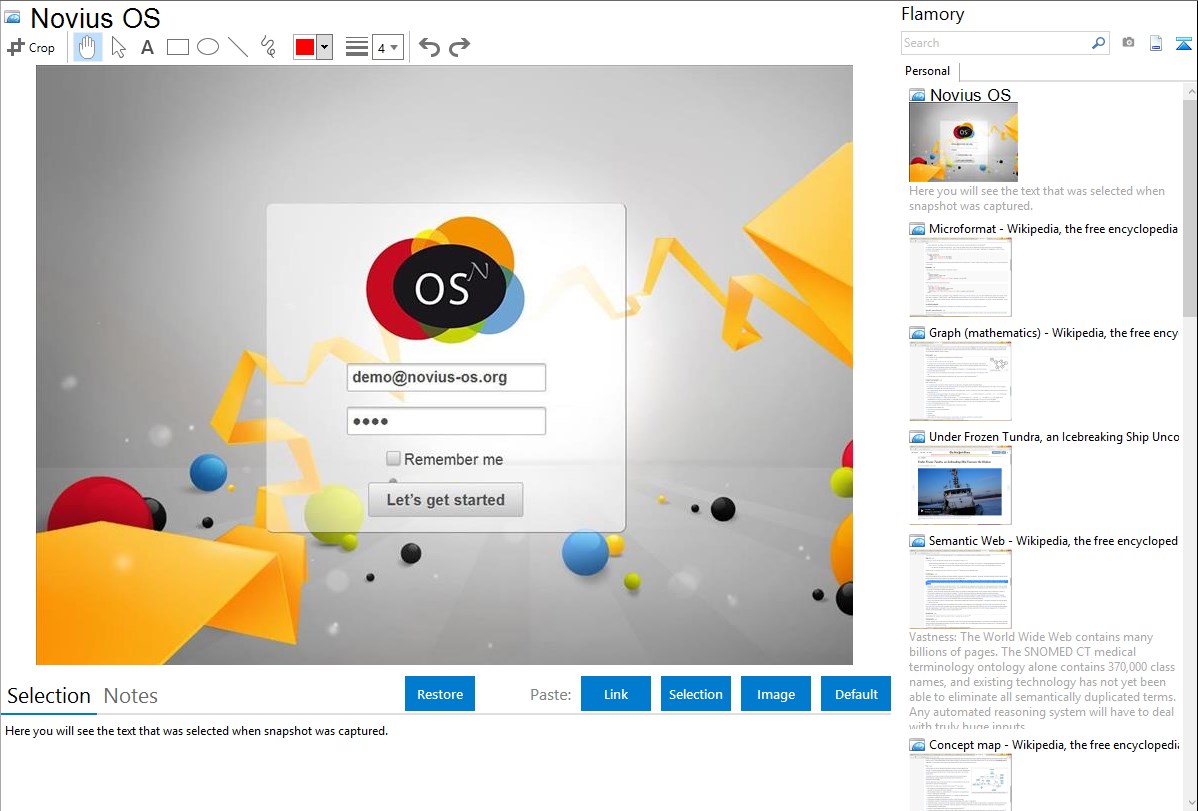This screenshot has width=1198, height=811.
Task: Click the camera capture icon
Action: pyautogui.click(x=1128, y=43)
